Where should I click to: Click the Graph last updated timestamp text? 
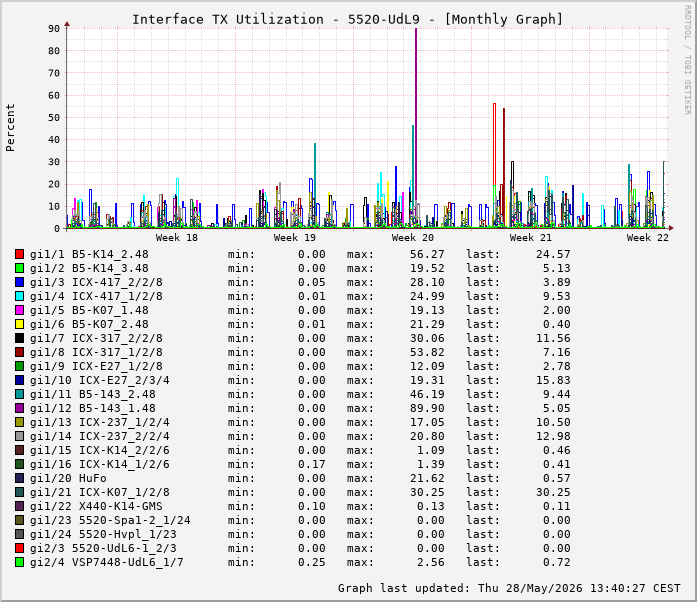[x=509, y=588]
